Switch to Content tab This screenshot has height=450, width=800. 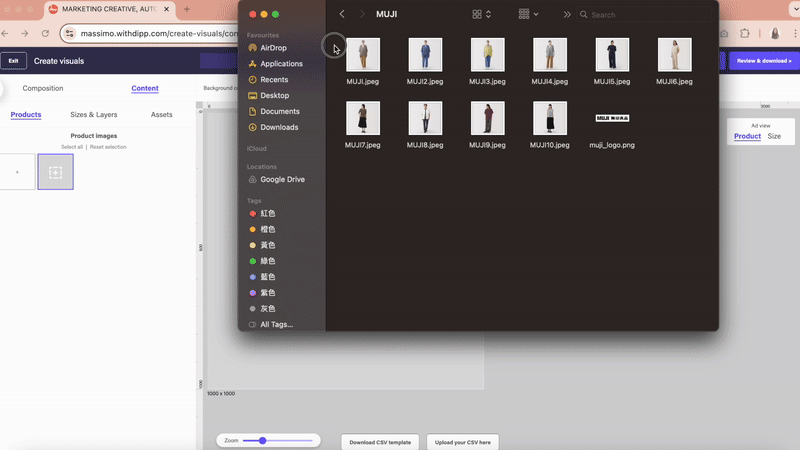145,88
